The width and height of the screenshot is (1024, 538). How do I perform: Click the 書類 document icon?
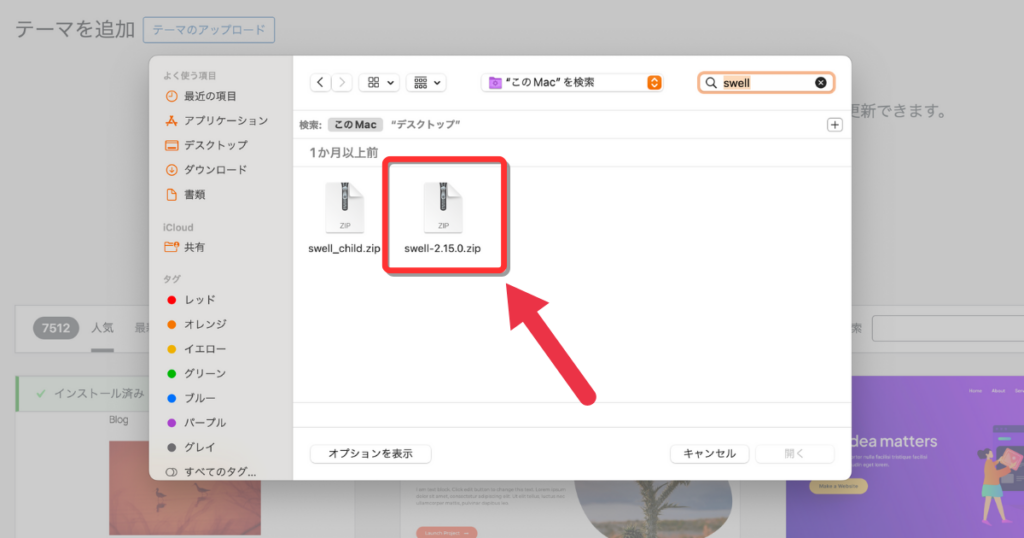pos(171,195)
